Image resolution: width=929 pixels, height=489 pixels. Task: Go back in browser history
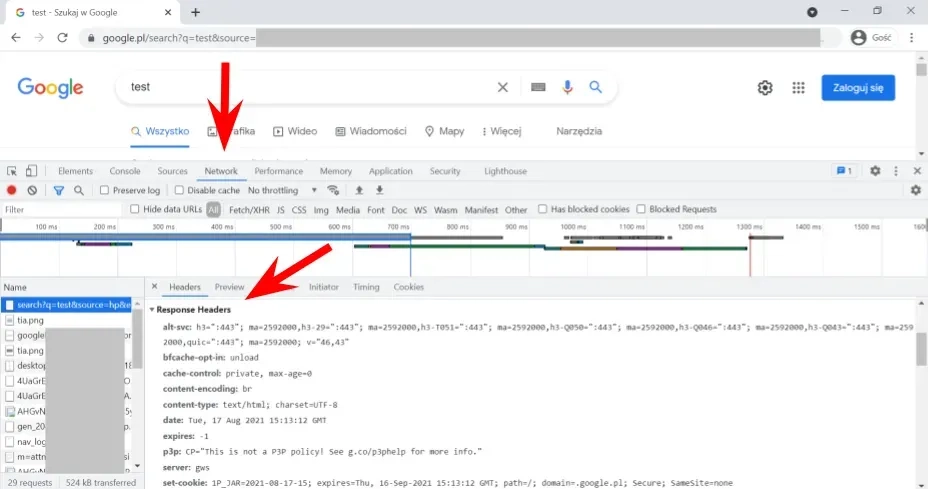(x=16, y=37)
